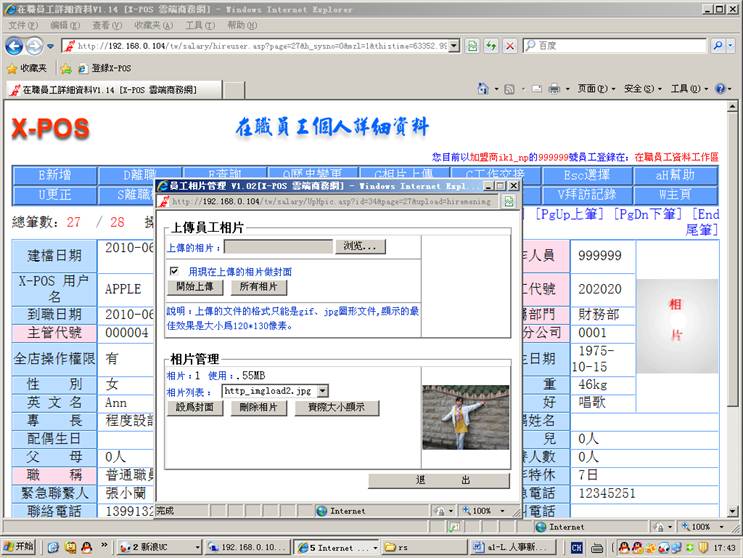Click the search magnifier icon
743x558 pixels.
[719, 46]
